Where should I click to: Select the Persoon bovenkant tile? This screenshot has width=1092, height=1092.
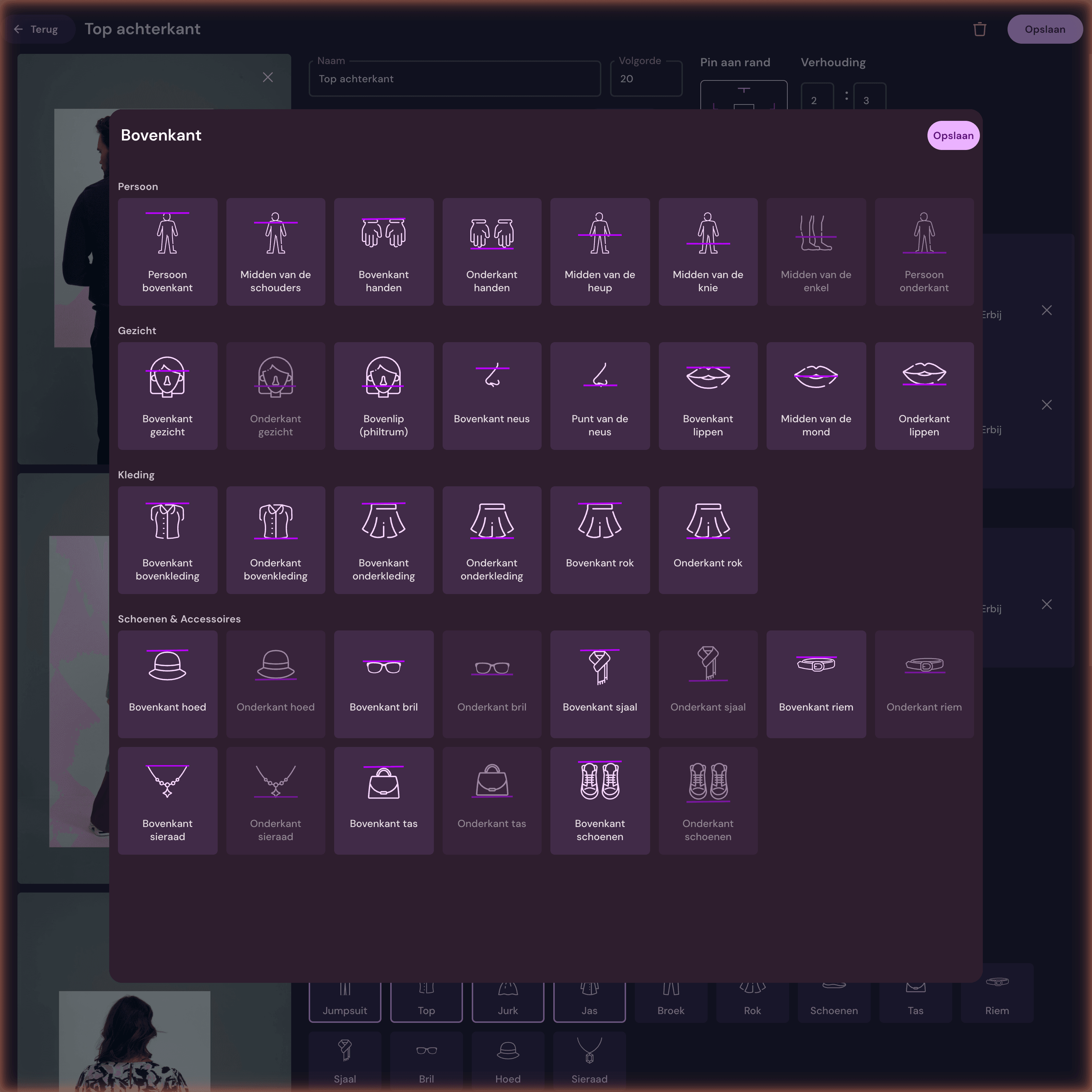pos(167,252)
